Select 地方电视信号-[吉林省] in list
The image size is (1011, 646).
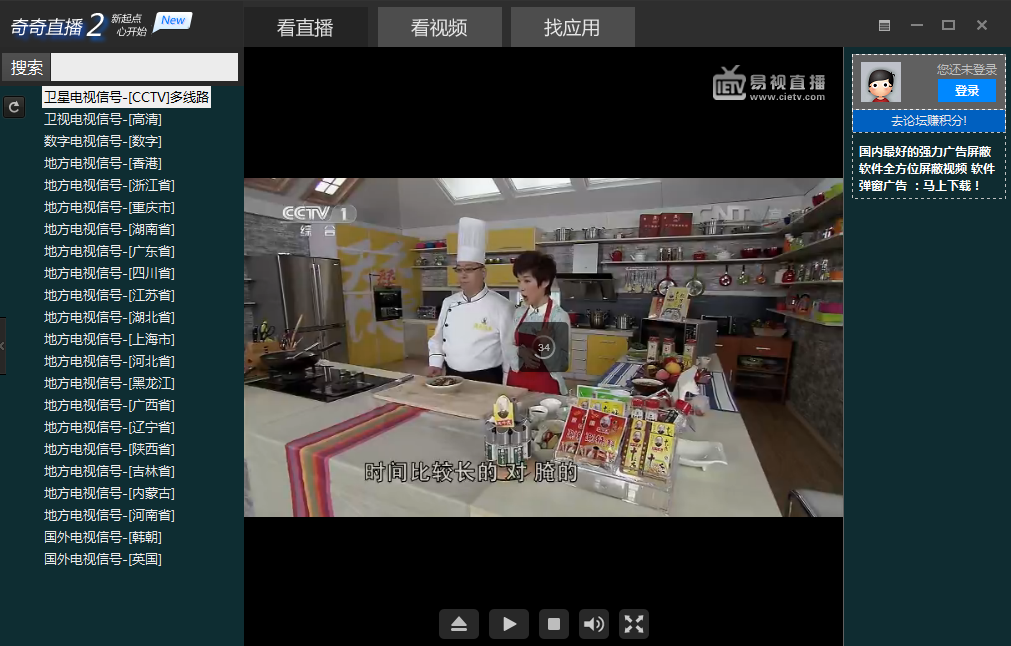click(109, 471)
